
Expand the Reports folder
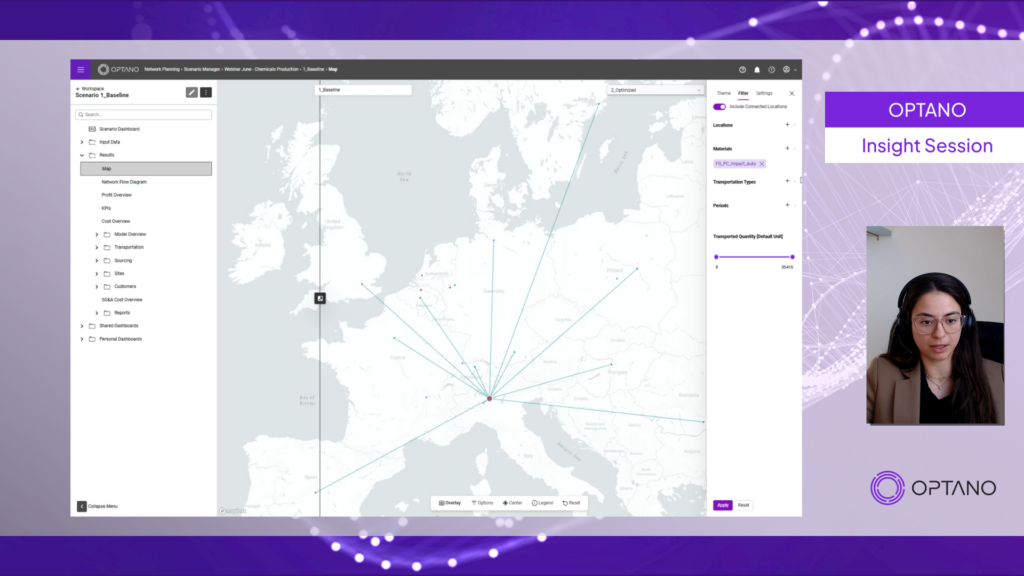pos(97,313)
